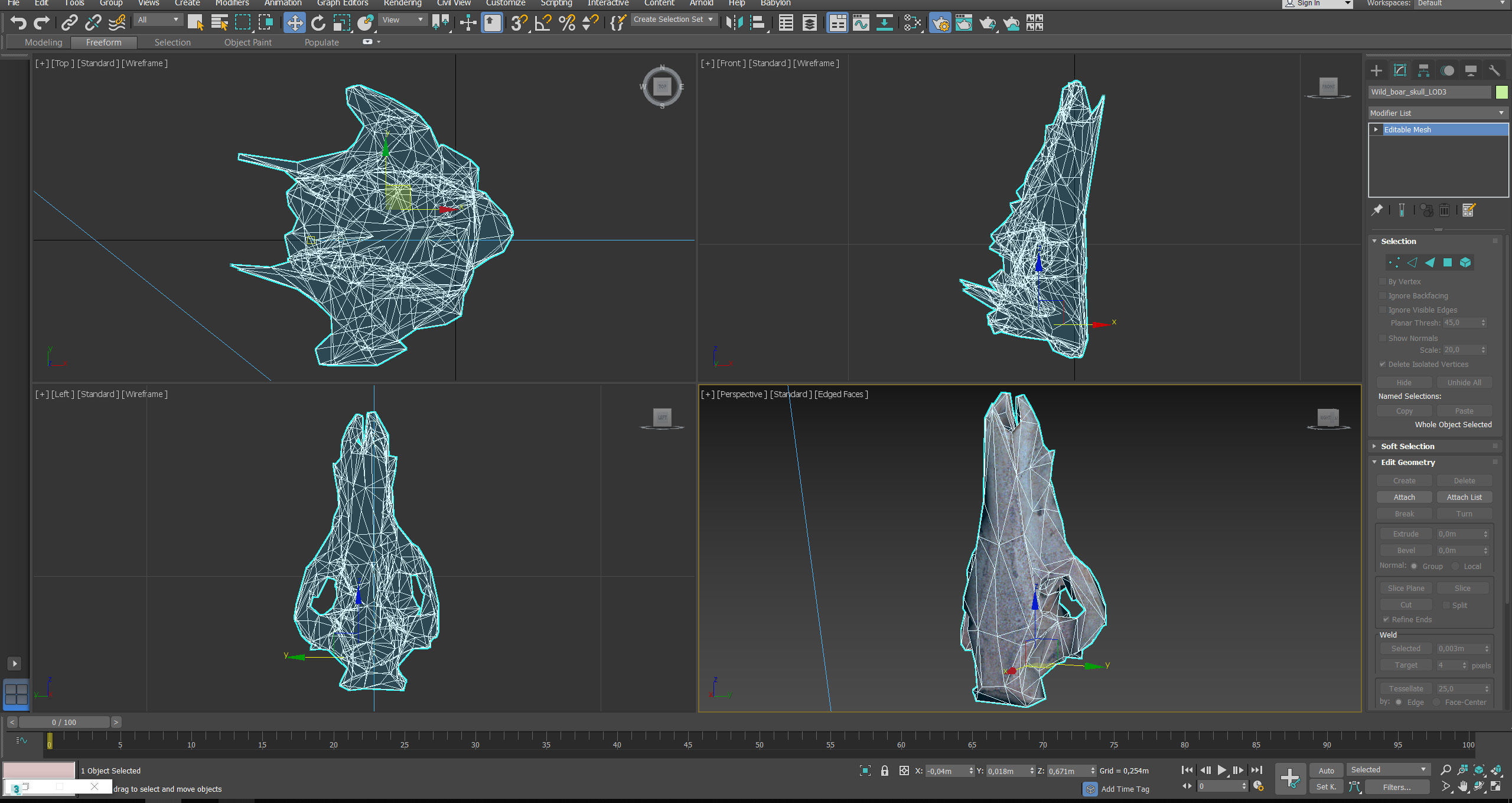Select Polygon sub-object level
1512x803 pixels.
[1448, 262]
